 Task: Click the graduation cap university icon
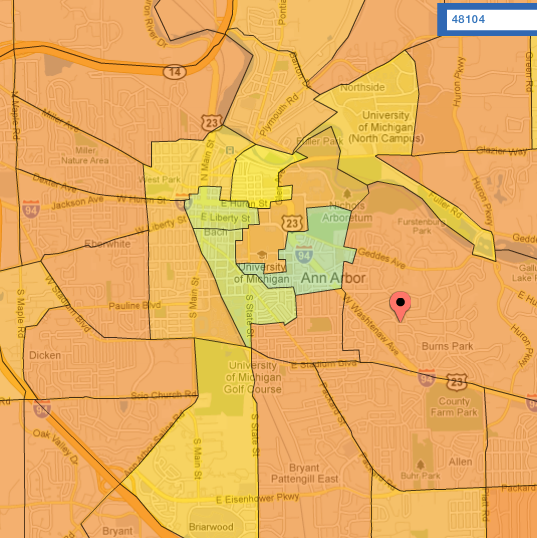click(x=262, y=254)
